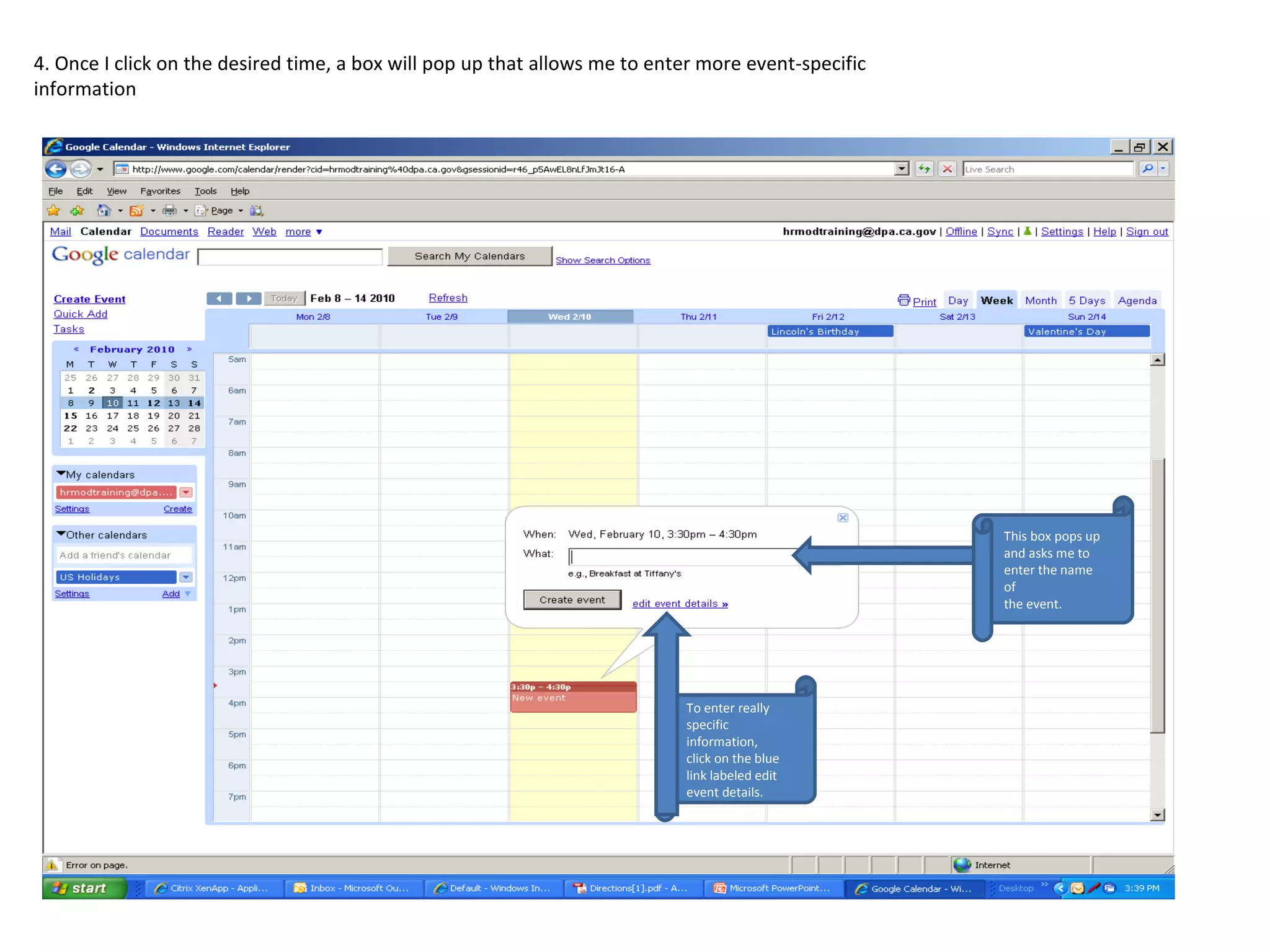Click the RSS feeds icon
Screen dimensions: 1270x952
tap(136, 211)
